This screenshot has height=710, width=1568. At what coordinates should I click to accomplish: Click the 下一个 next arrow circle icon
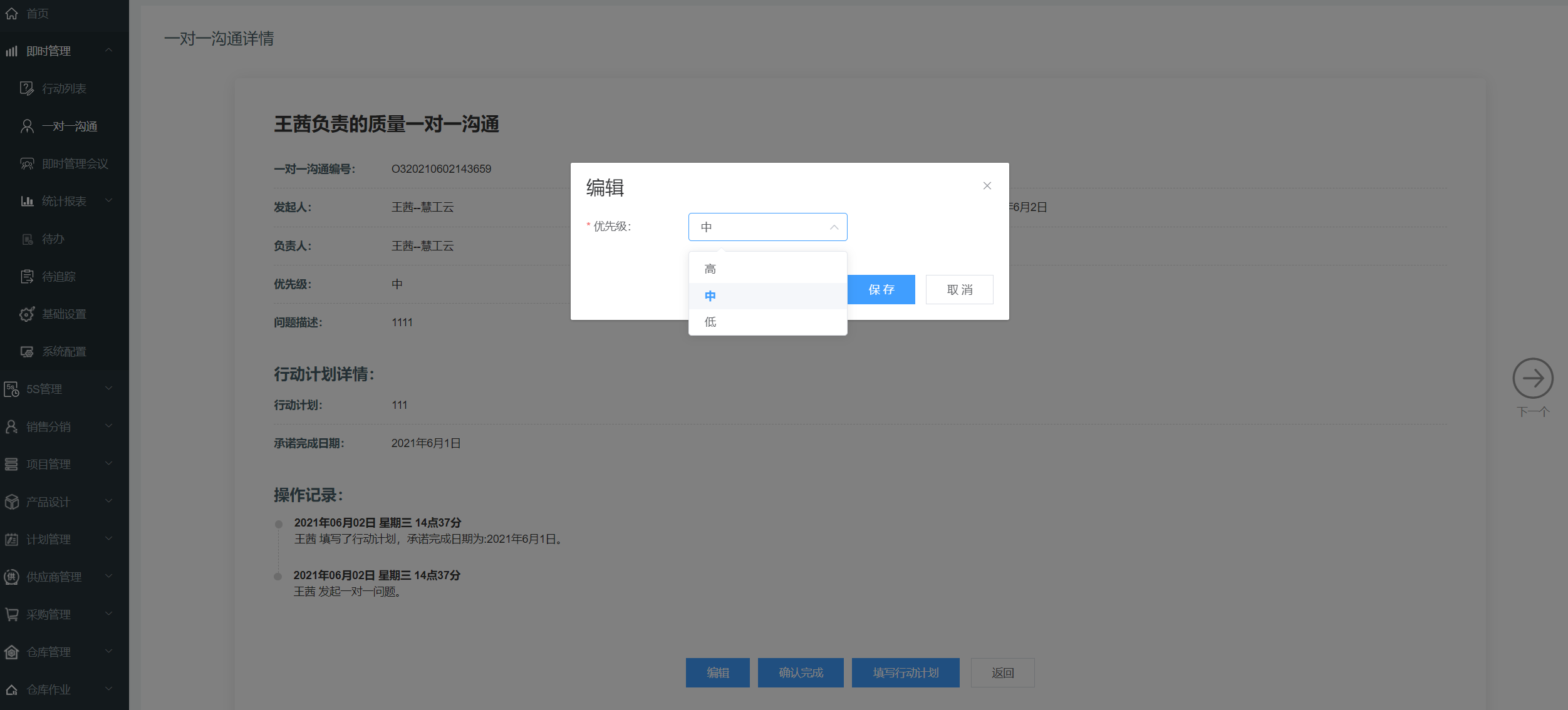(1532, 378)
